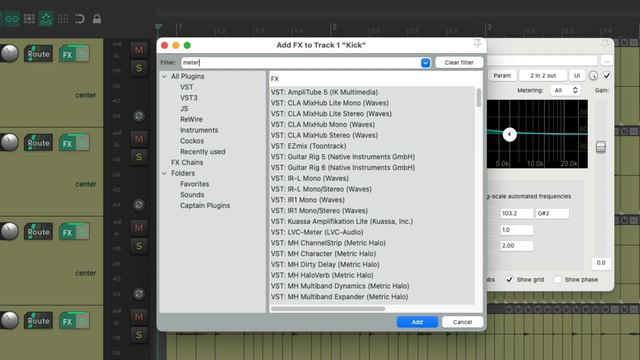Image resolution: width=640 pixels, height=360 pixels.
Task: Cancel the Add FX dialog
Action: 462,322
